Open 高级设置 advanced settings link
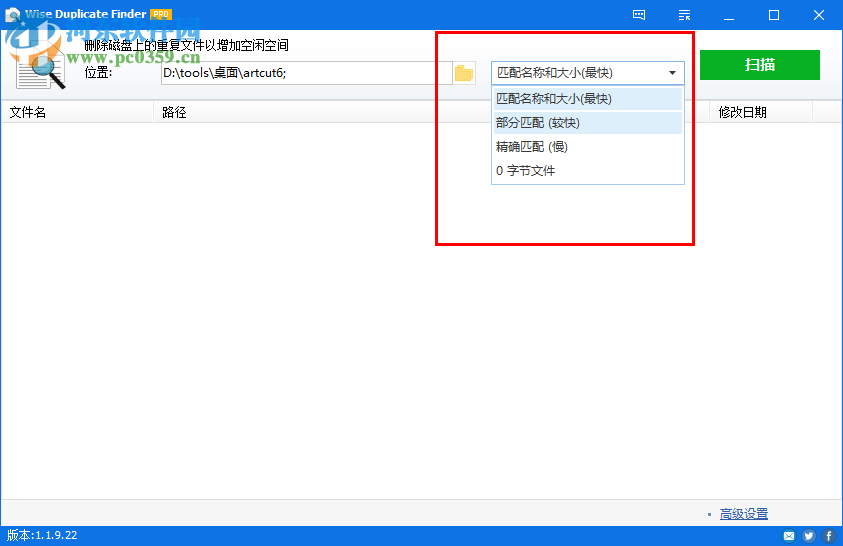The height and width of the screenshot is (546, 843). pos(744,514)
